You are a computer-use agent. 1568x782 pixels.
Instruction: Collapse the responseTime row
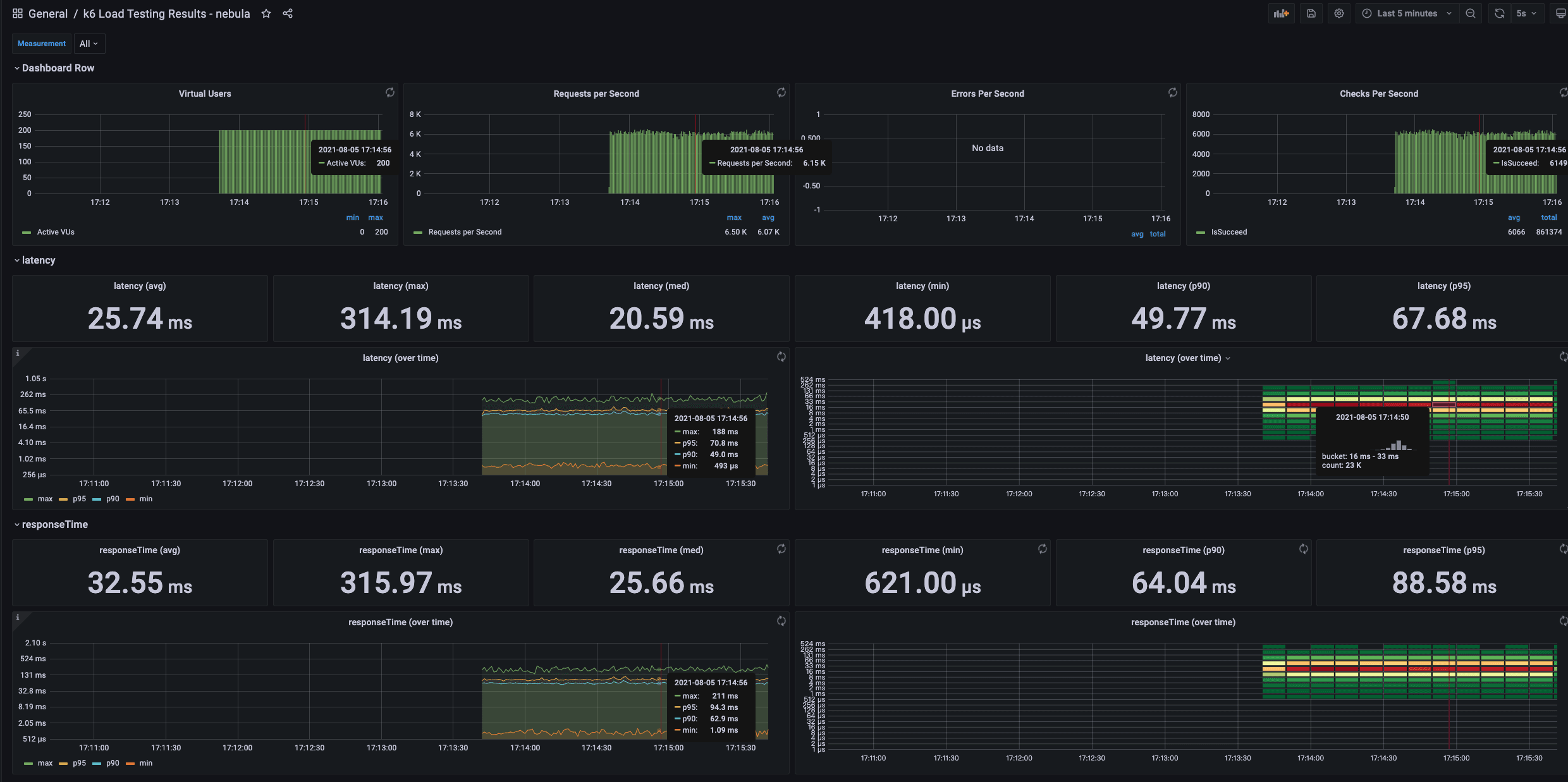pyautogui.click(x=54, y=524)
